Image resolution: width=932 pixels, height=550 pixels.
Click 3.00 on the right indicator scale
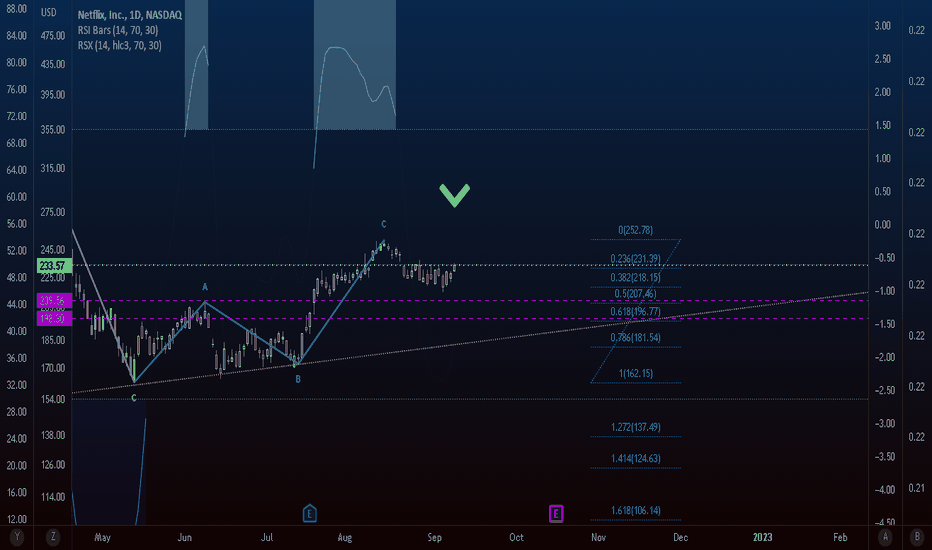[x=883, y=26]
